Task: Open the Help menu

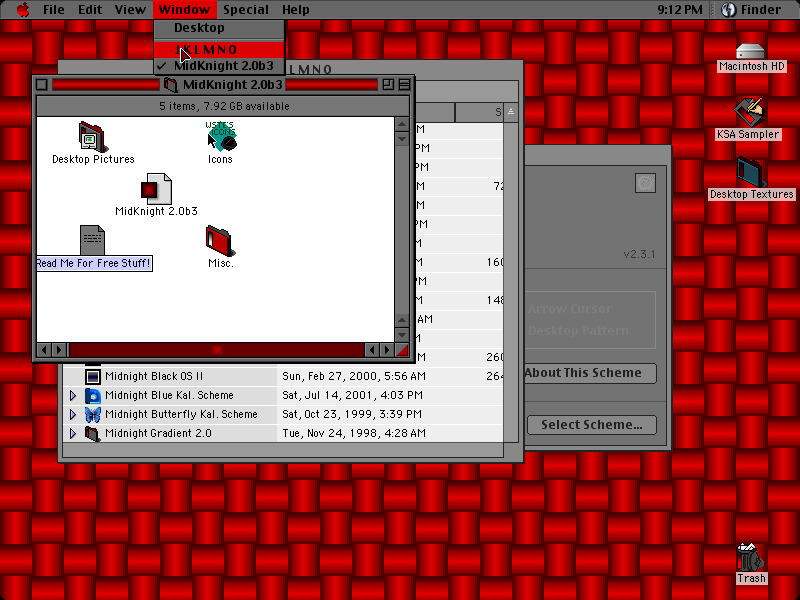Action: (295, 9)
